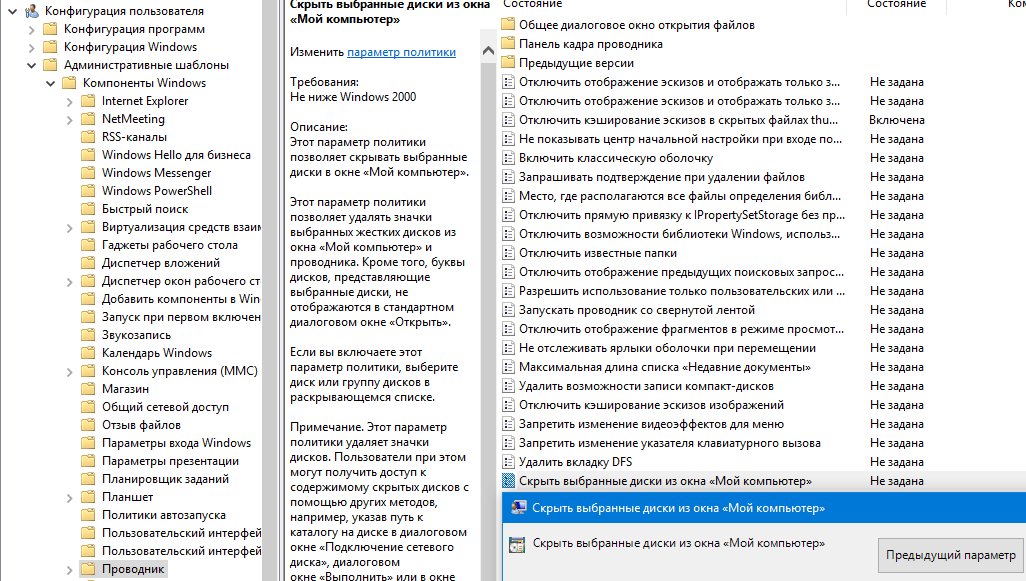Select the Windows PowerShell folder icon
Viewport: 1026px width, 581px height.
(x=88, y=191)
